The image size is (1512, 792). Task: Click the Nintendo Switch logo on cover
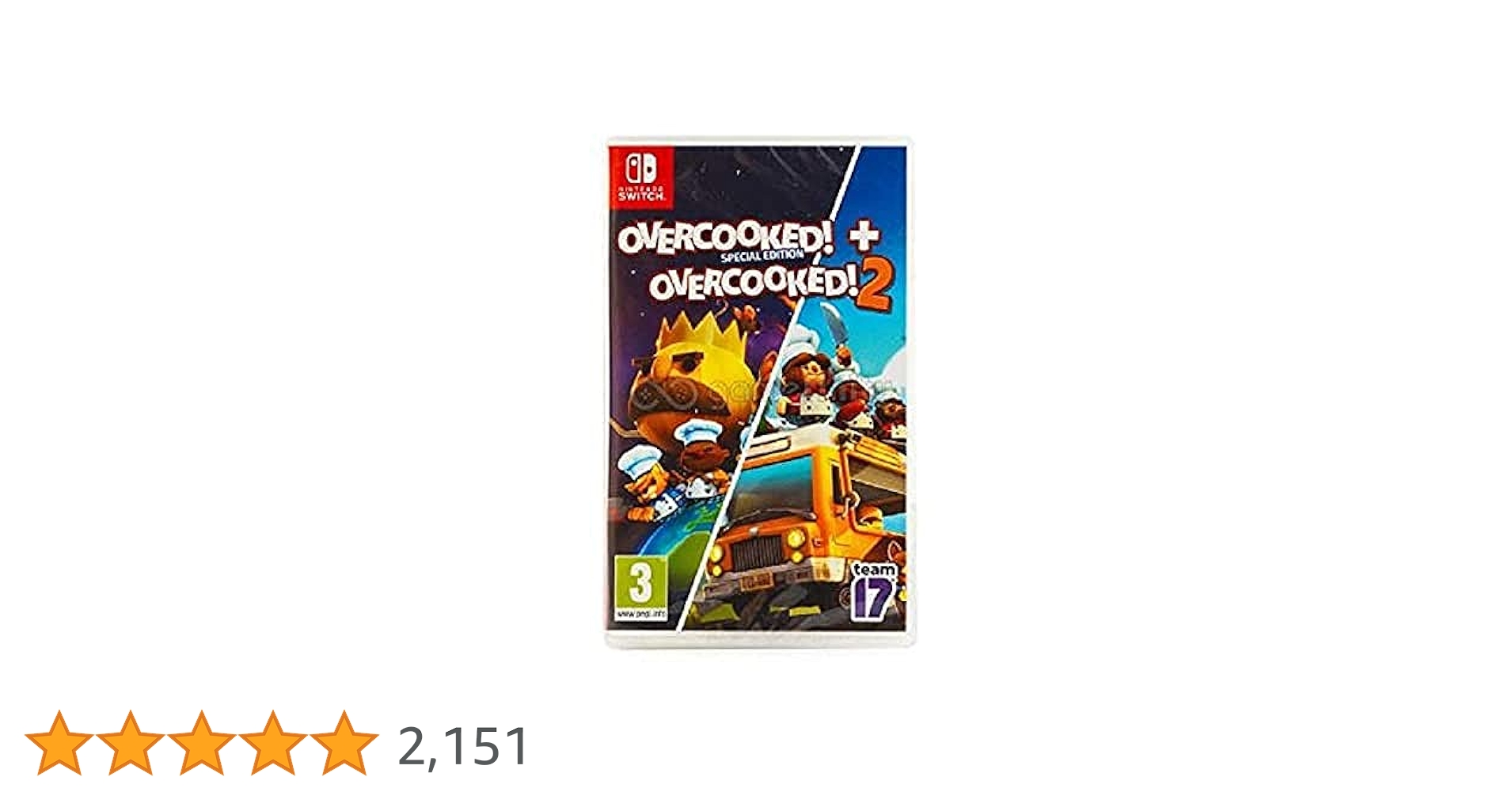(641, 177)
